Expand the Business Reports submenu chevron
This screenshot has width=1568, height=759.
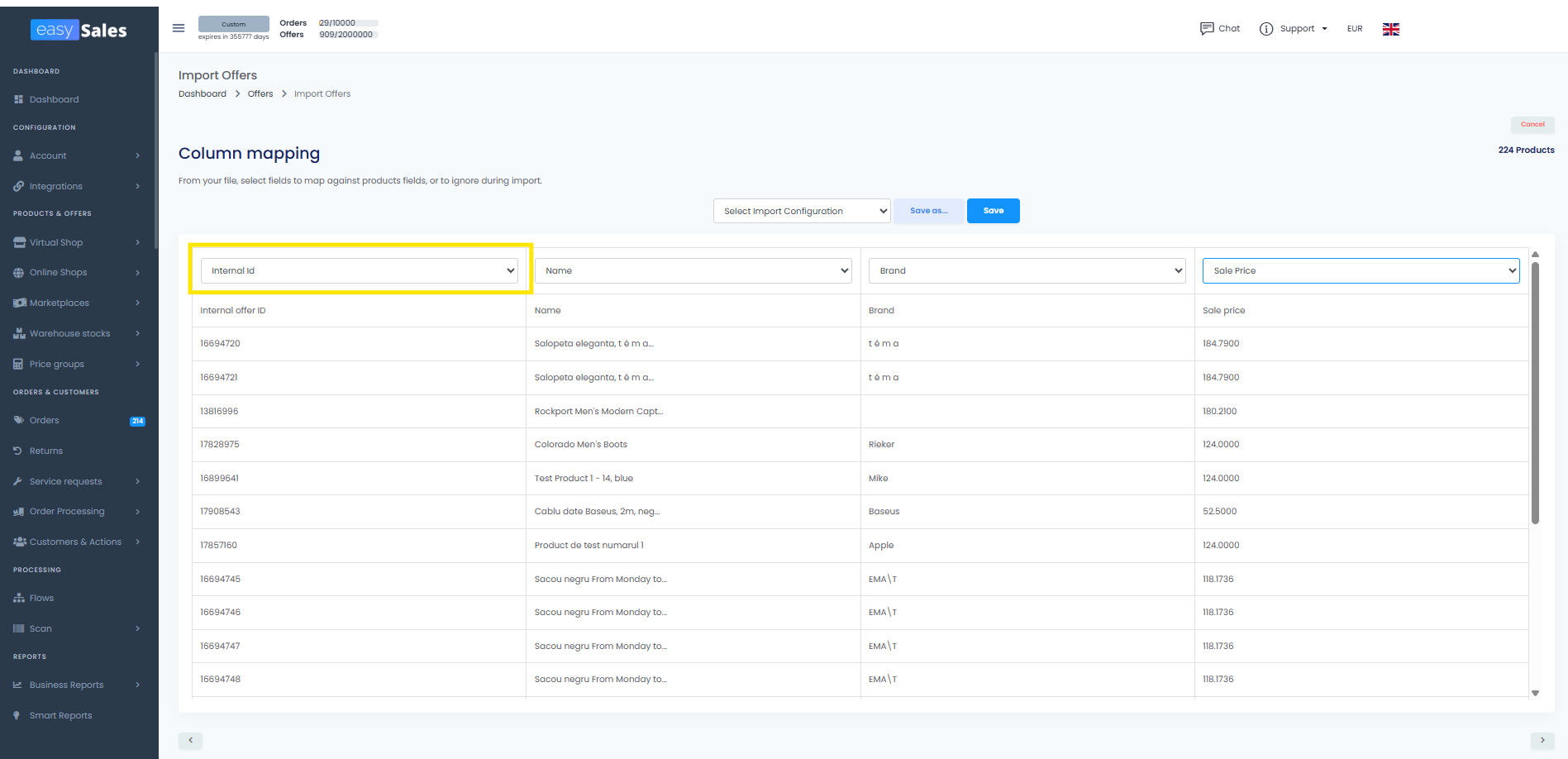tap(137, 685)
